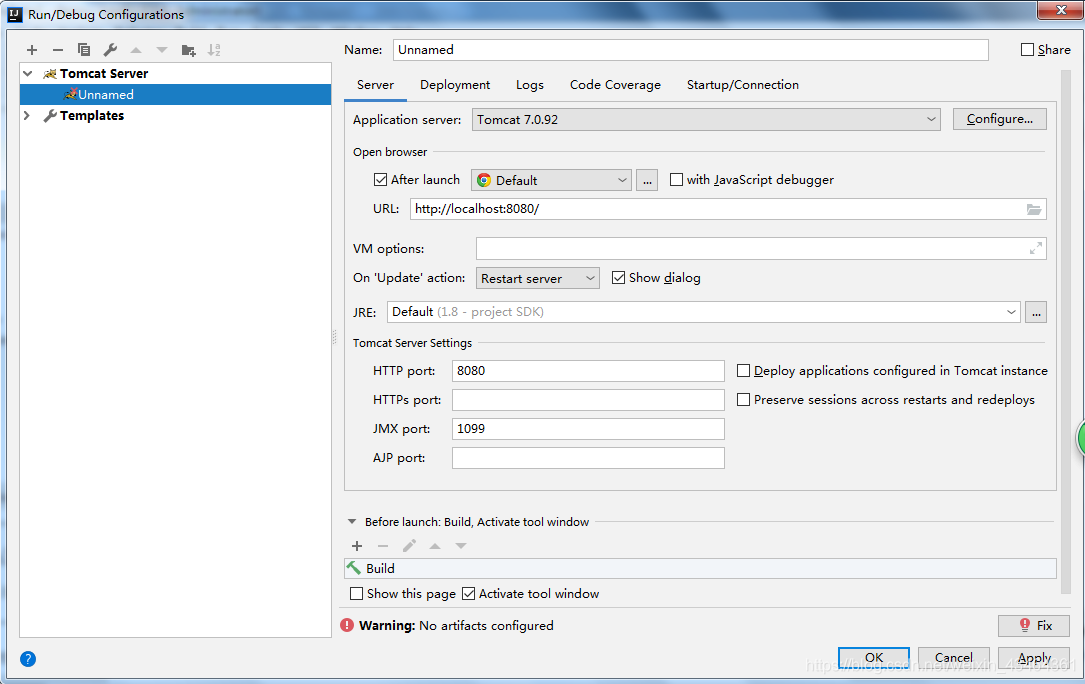Viewport: 1085px width, 684px height.
Task: Add a Before launch task
Action: pyautogui.click(x=357, y=546)
